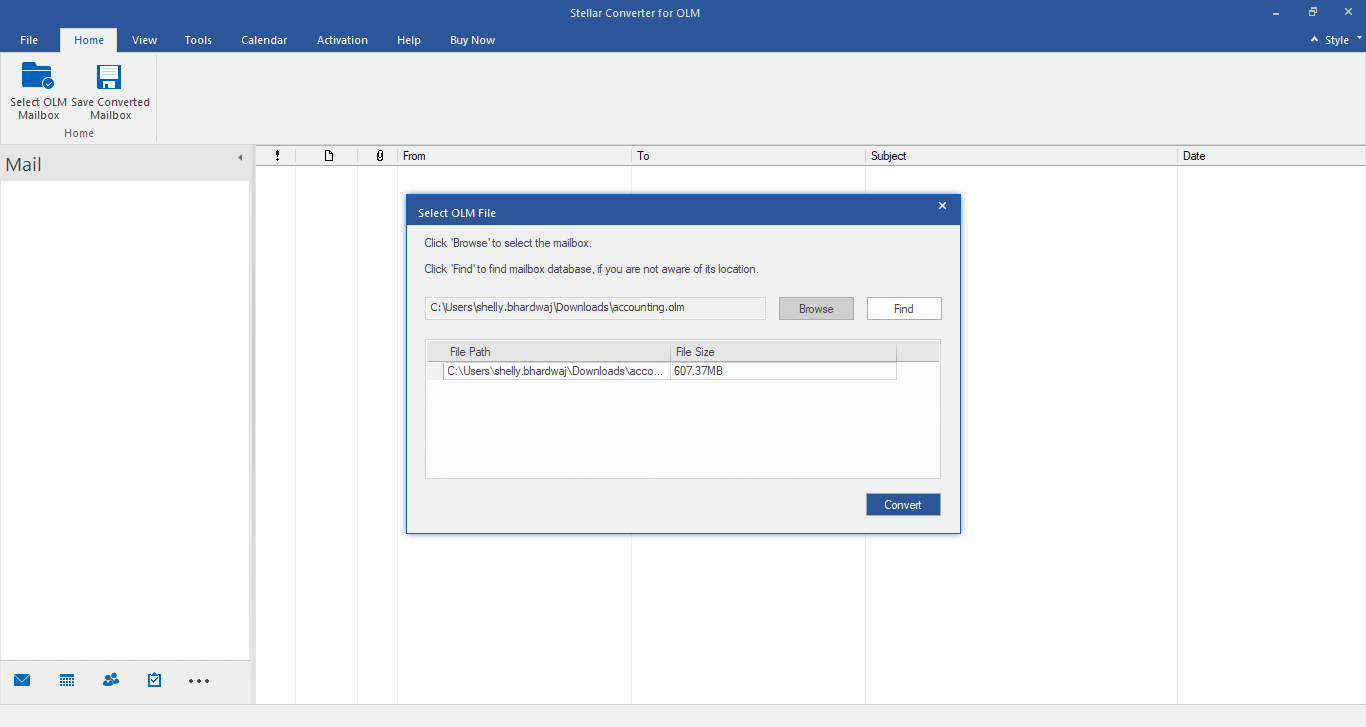1366x727 pixels.
Task: Close the Select OLM File dialog
Action: click(942, 206)
